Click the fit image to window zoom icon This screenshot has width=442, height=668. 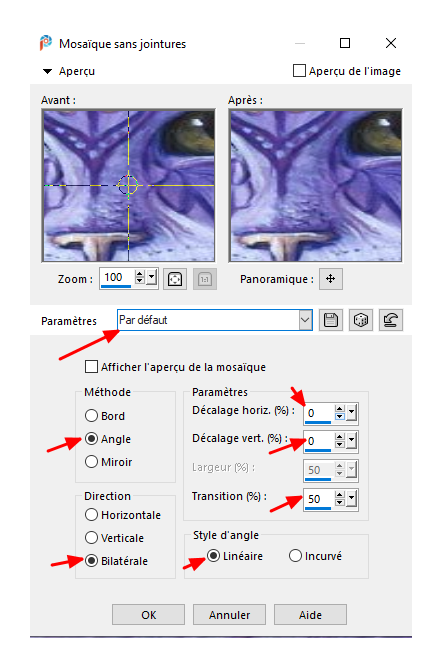point(175,279)
